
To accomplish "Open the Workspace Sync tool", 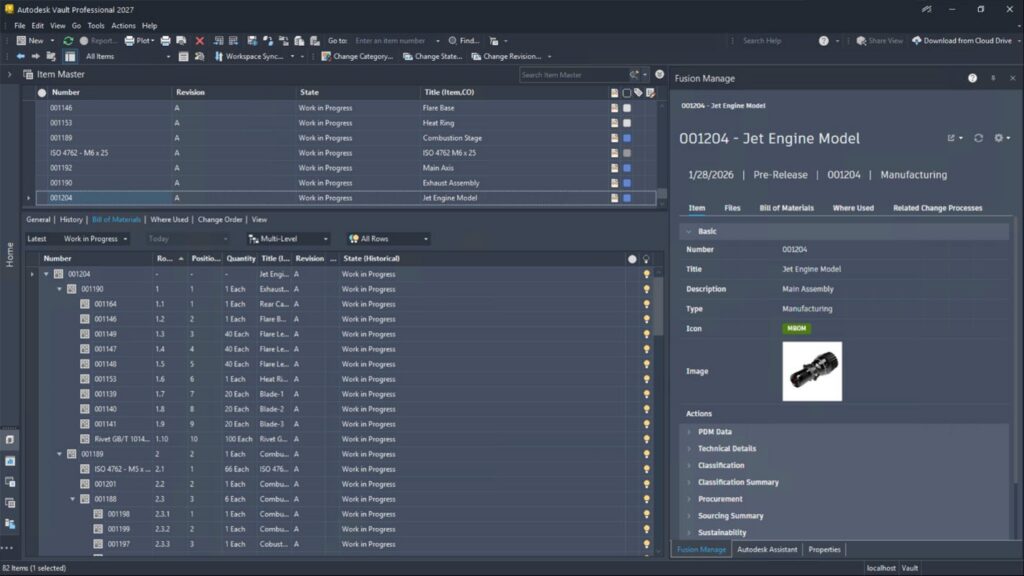I will click(252, 56).
